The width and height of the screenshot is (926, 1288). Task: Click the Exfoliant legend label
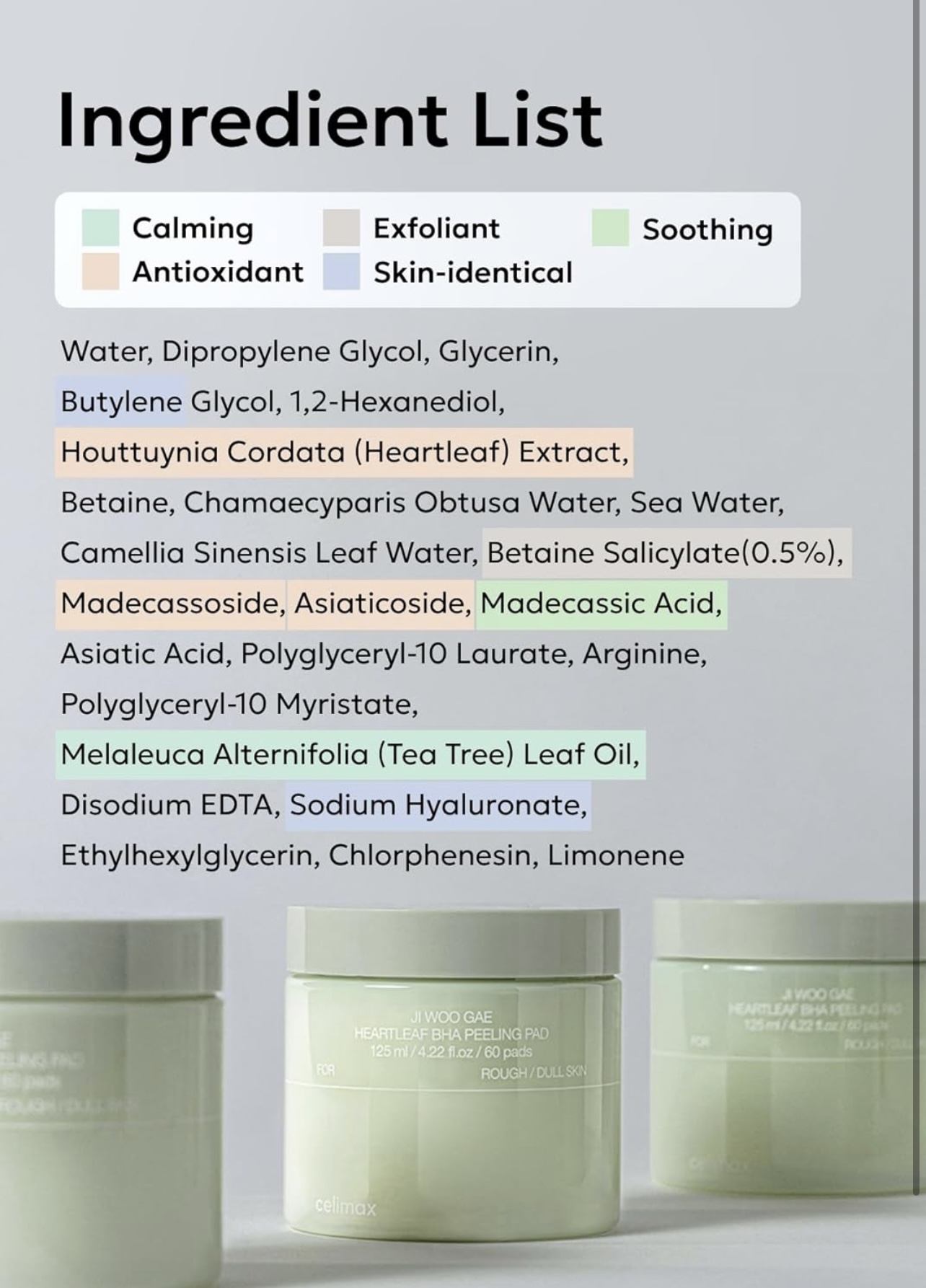click(436, 228)
